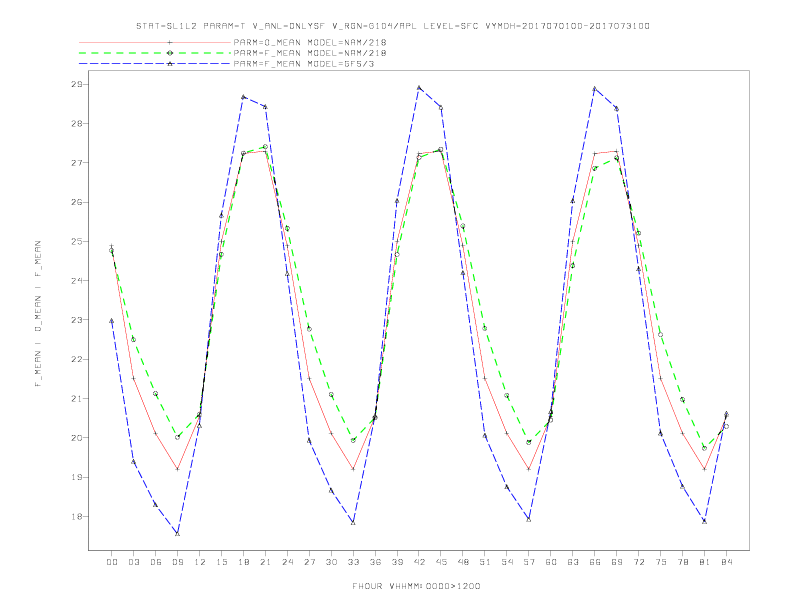The height and width of the screenshot is (612, 792).
Task: Click the y-axis tick value 26
Action: tap(77, 202)
